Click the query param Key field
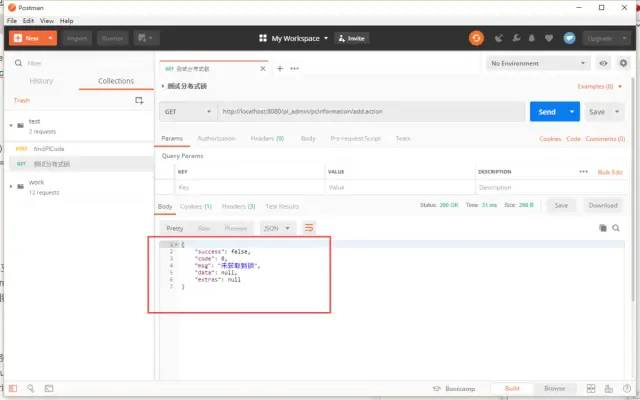This screenshot has width=640, height=400. tap(250, 188)
